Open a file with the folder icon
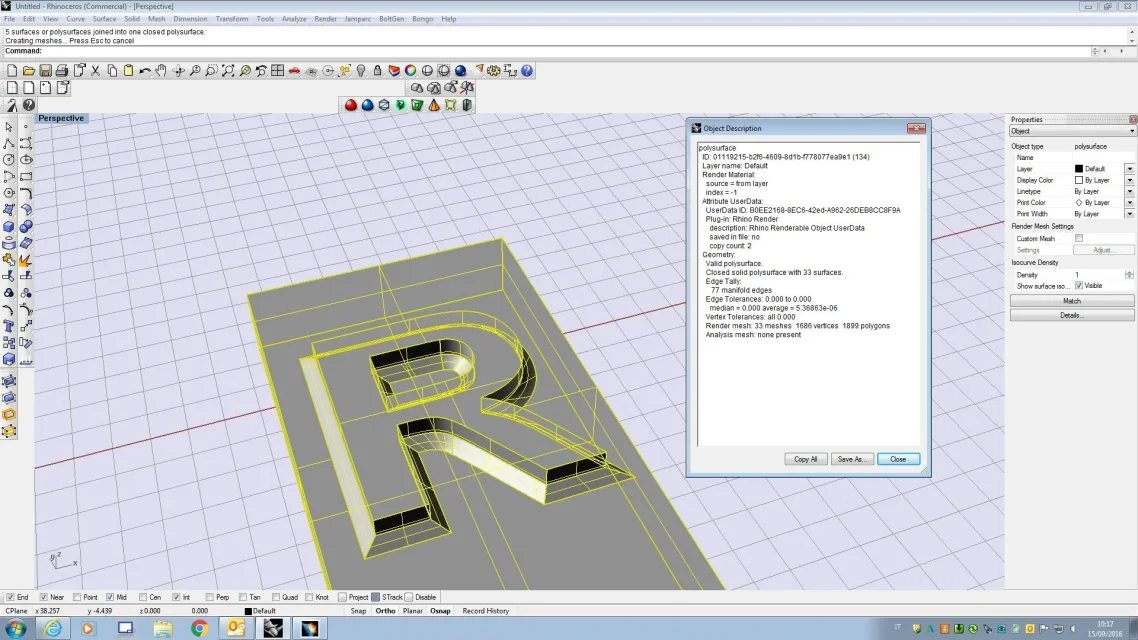This screenshot has width=1138, height=640. point(28,70)
